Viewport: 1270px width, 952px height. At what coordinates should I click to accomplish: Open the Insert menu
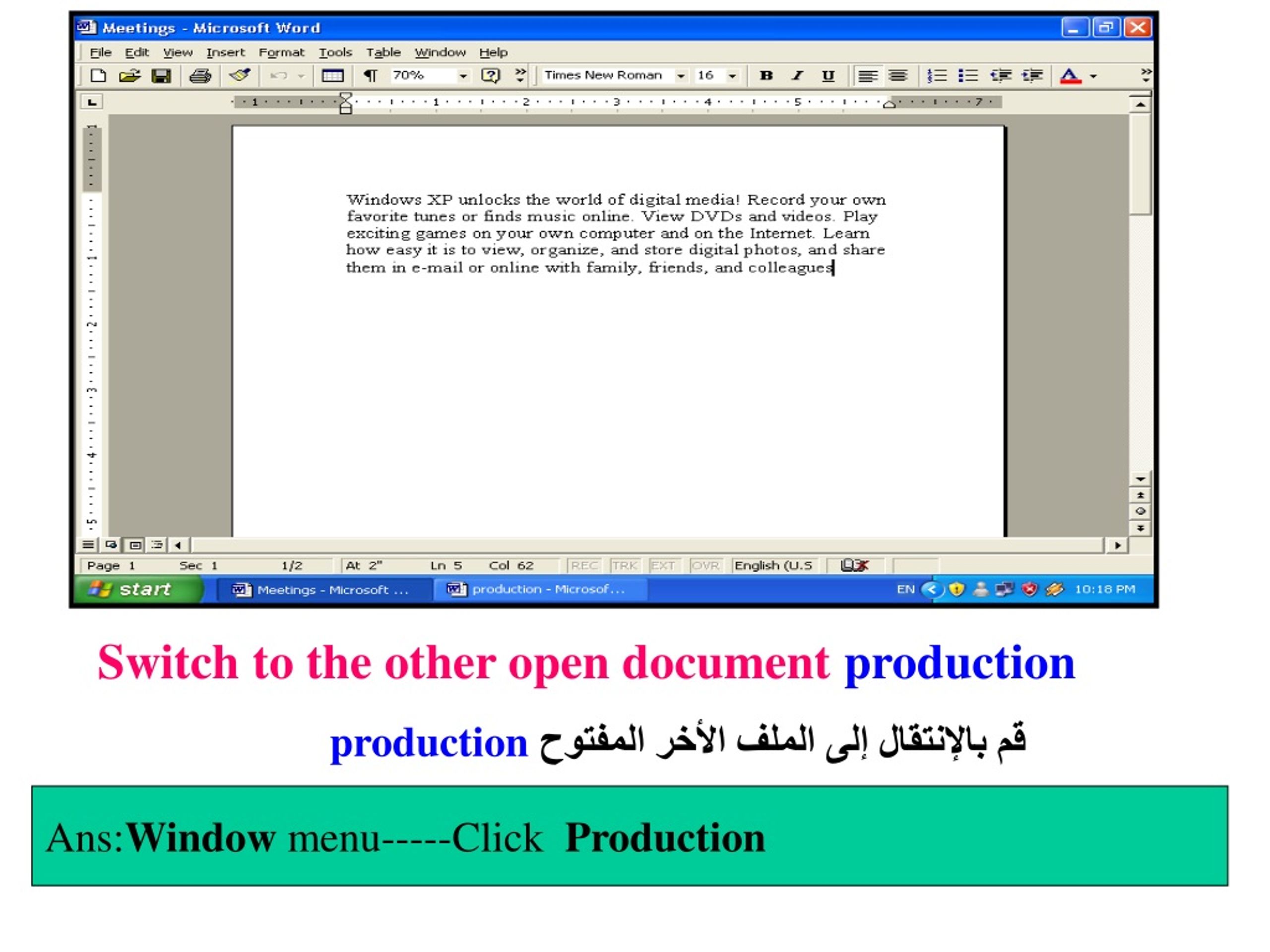pos(226,52)
